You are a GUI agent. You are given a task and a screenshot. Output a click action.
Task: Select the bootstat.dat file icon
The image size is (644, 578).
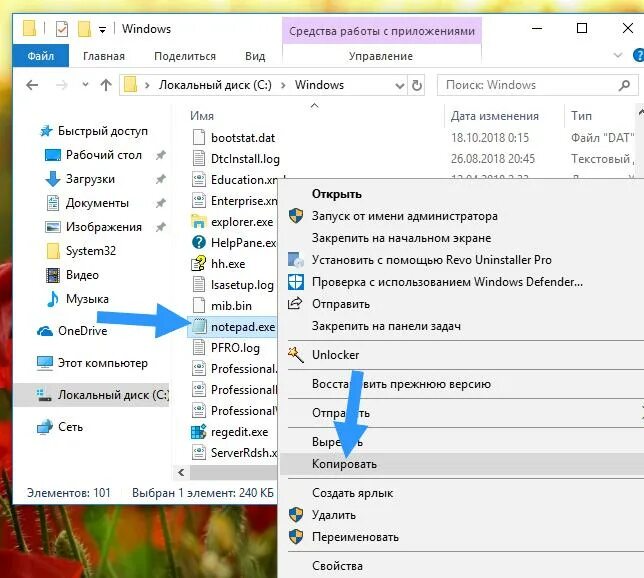tap(199, 137)
